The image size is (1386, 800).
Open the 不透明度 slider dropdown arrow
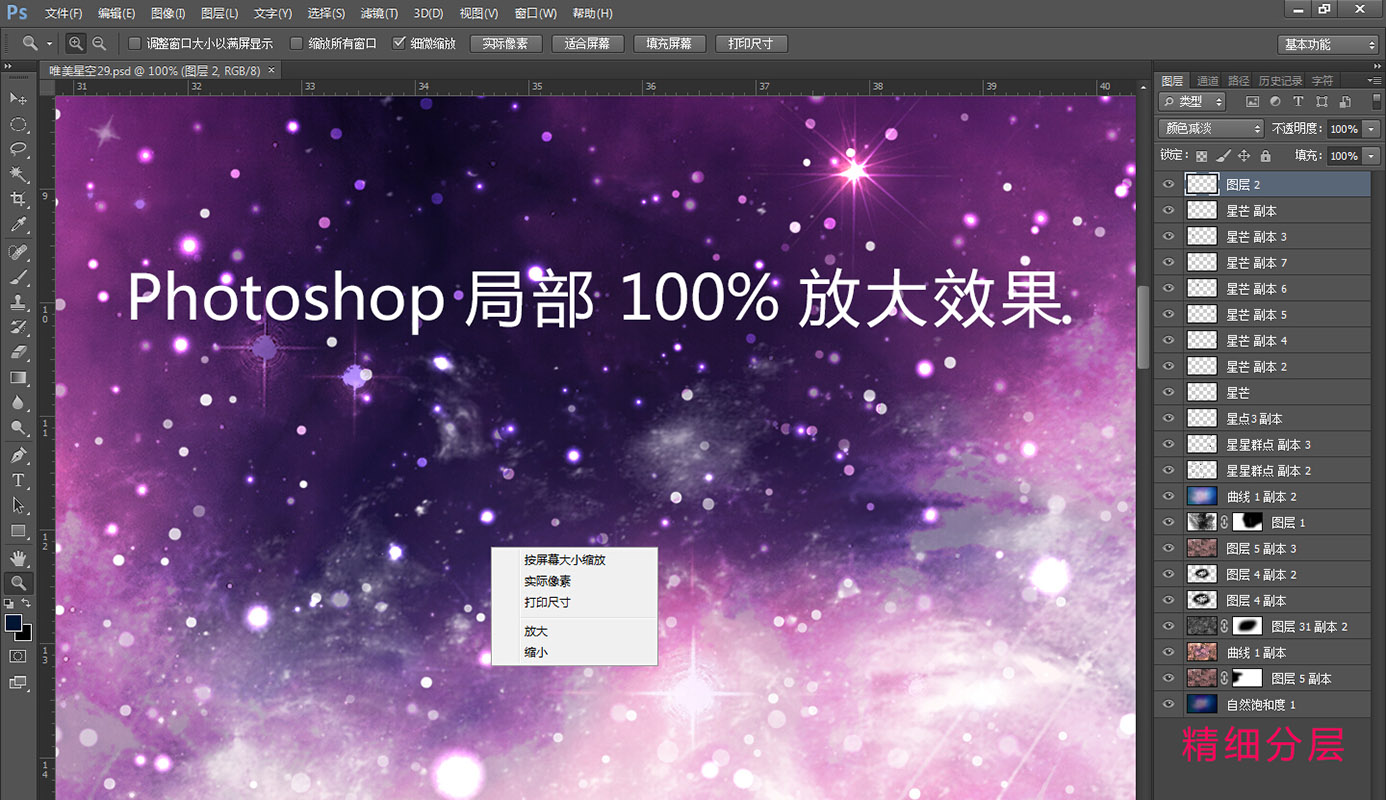1370,129
